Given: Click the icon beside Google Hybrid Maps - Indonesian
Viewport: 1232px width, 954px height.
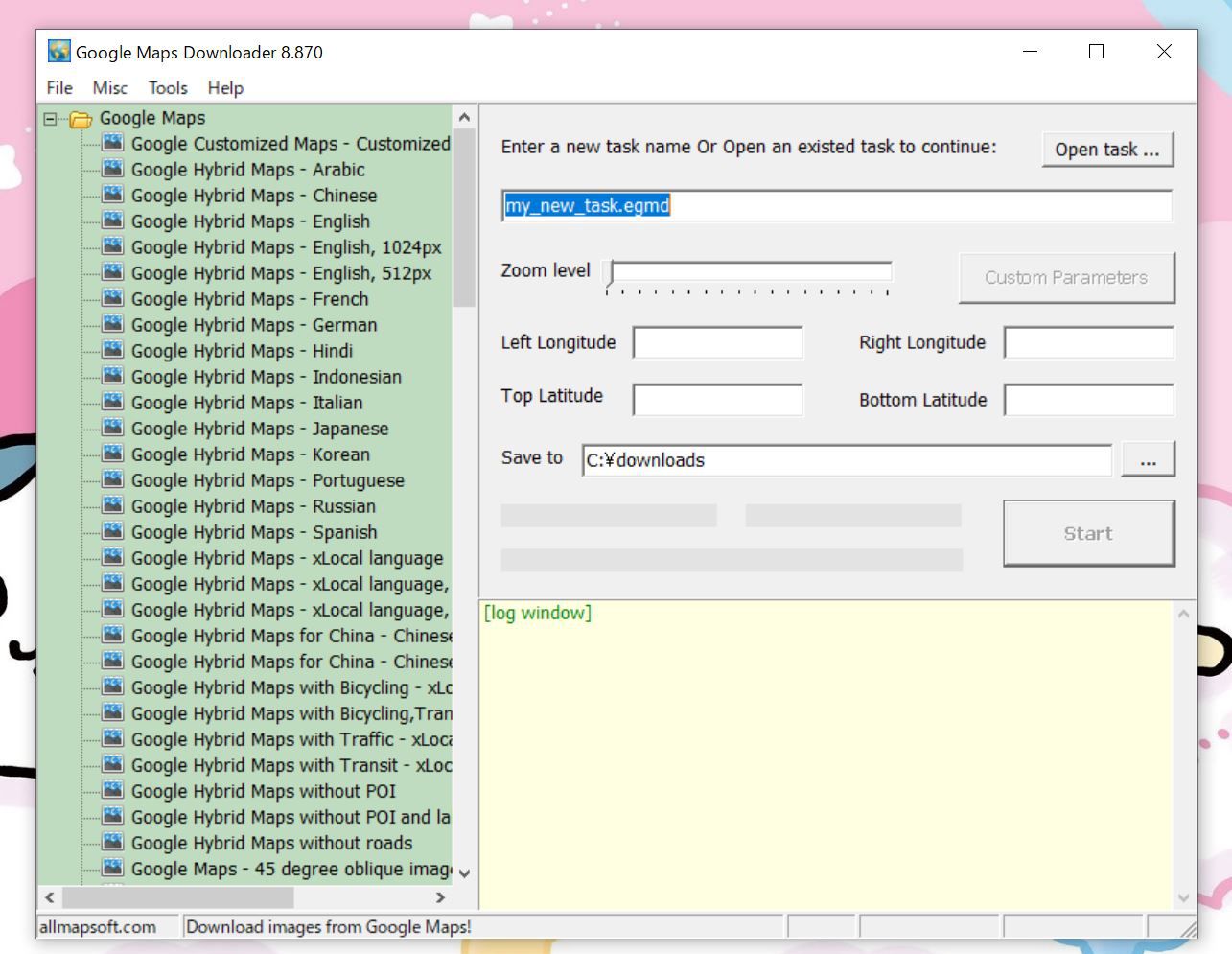Looking at the screenshot, I should click(113, 376).
